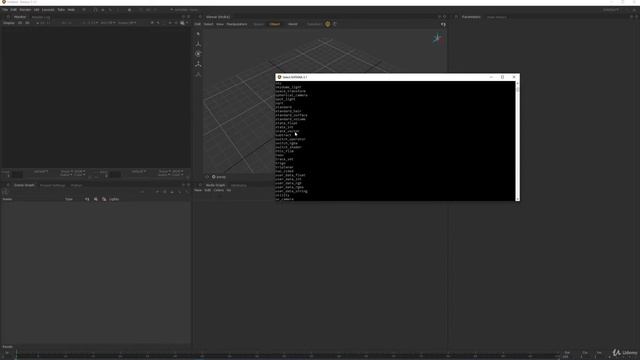Maximize the Katana console window
This screenshot has height=360, width=640.
click(502, 77)
